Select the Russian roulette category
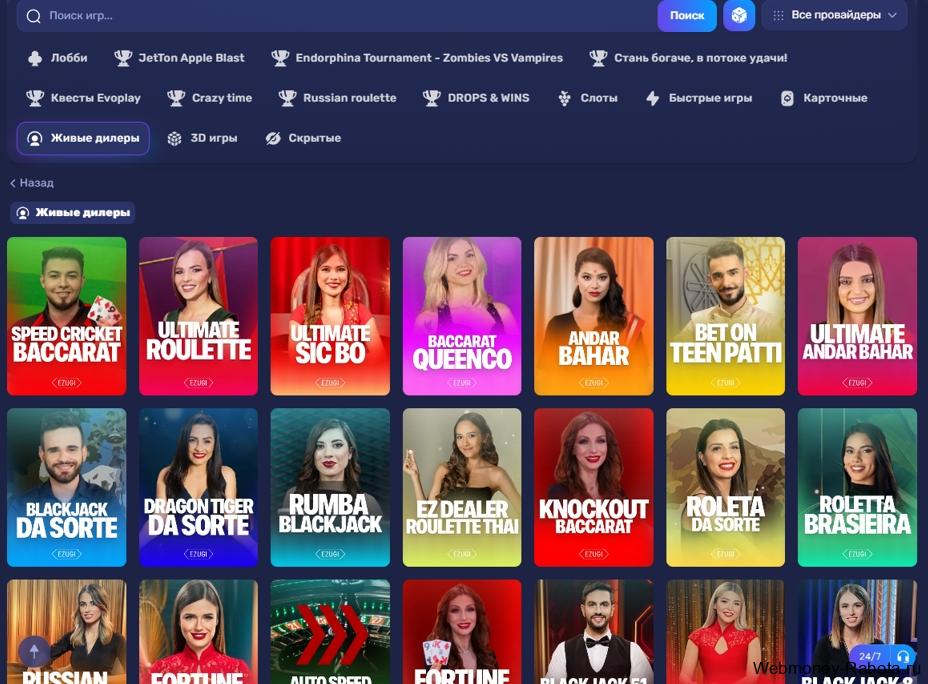 pyautogui.click(x=337, y=98)
